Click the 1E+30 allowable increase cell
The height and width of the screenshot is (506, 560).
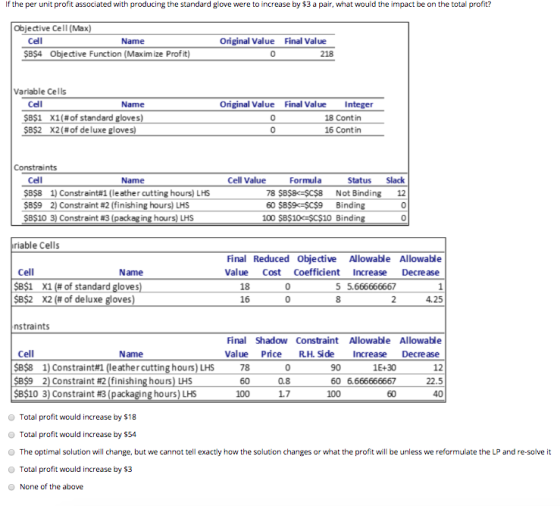point(385,367)
